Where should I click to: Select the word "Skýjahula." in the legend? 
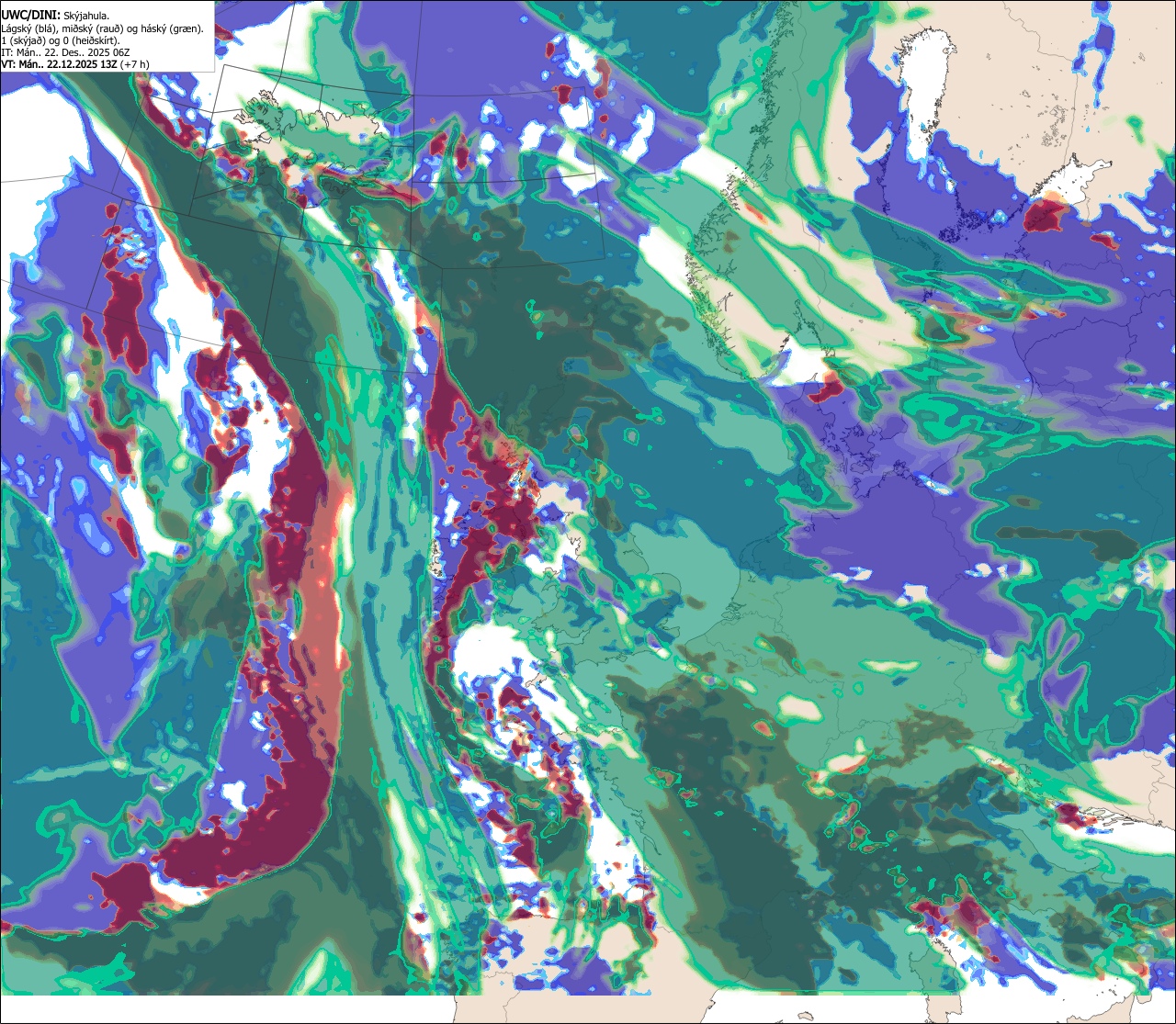(86, 17)
